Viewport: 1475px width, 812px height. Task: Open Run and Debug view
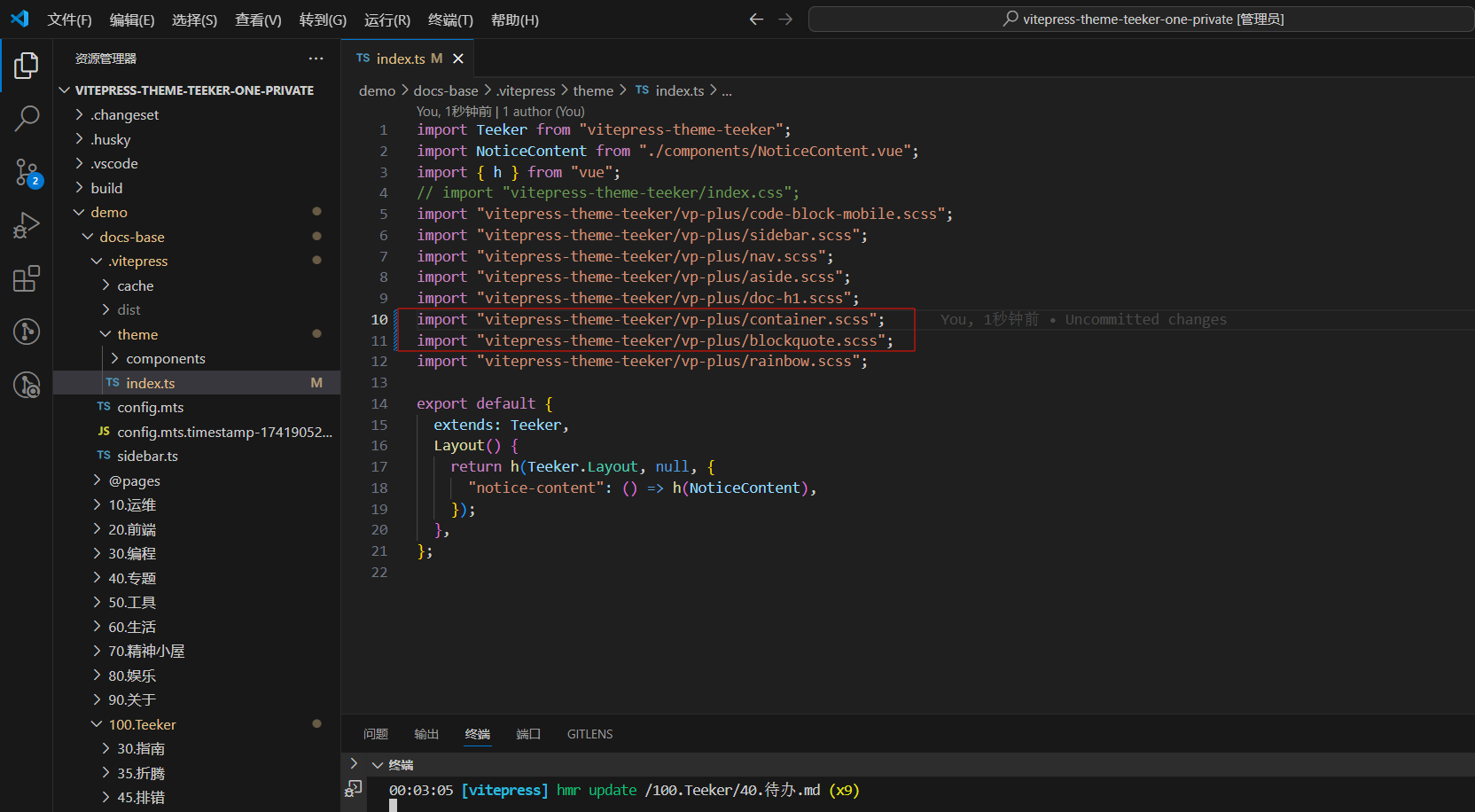point(27,225)
